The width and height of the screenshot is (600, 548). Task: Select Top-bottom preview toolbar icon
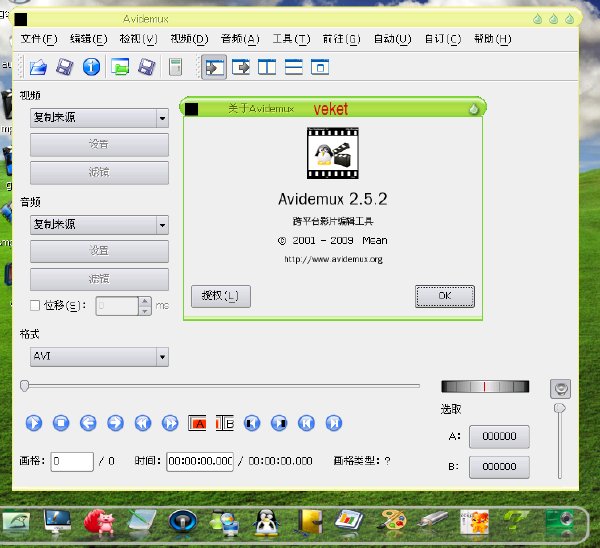(293, 67)
